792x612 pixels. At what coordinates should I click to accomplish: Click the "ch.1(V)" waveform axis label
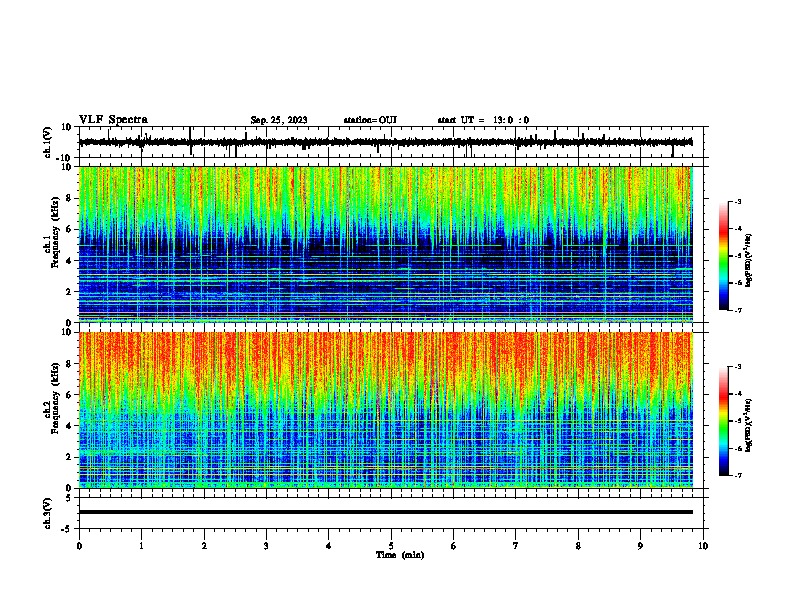coord(48,142)
